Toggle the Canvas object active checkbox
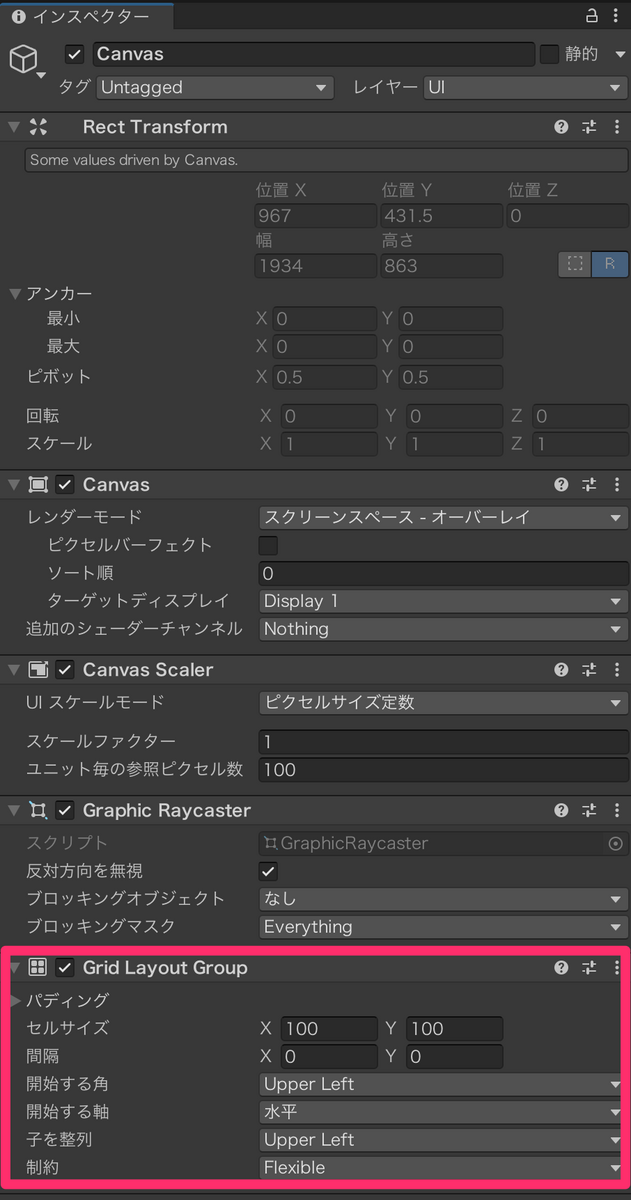Image resolution: width=631 pixels, height=1200 pixels. [x=74, y=54]
